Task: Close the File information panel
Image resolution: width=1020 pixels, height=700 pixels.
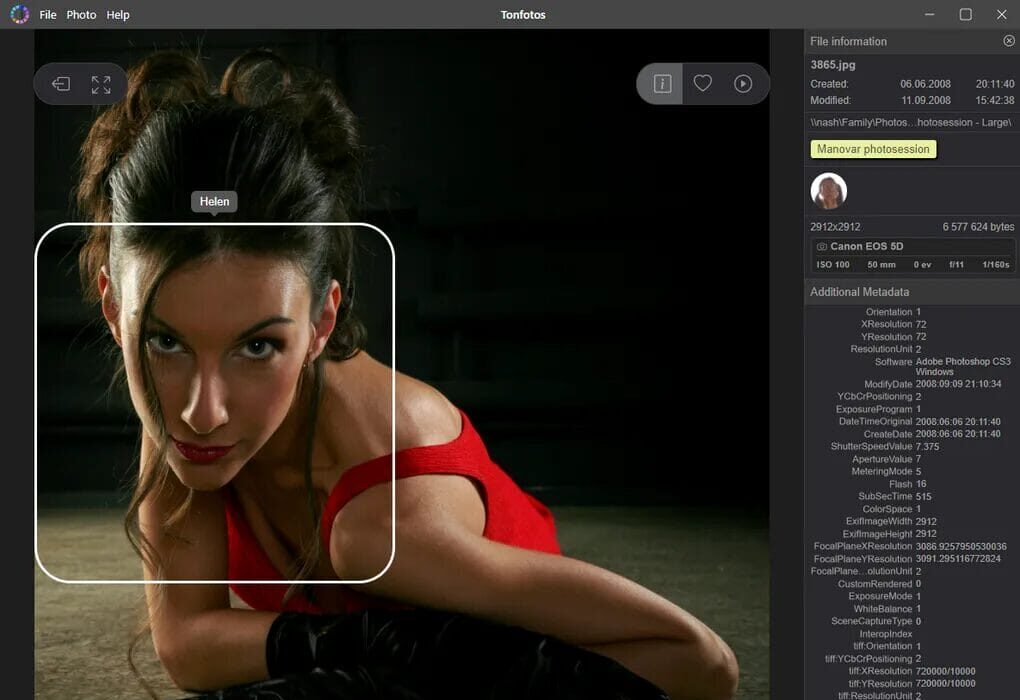Action: point(1009,41)
